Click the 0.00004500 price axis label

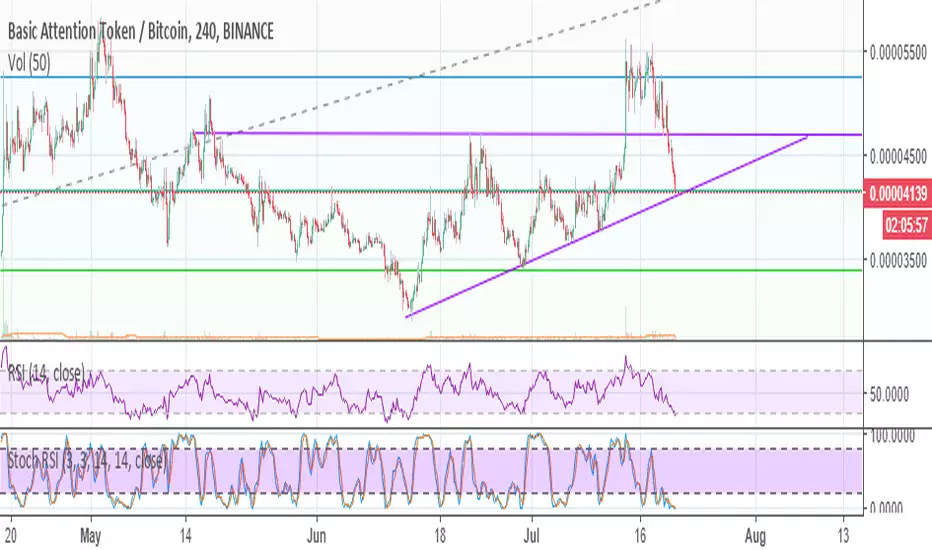point(898,156)
